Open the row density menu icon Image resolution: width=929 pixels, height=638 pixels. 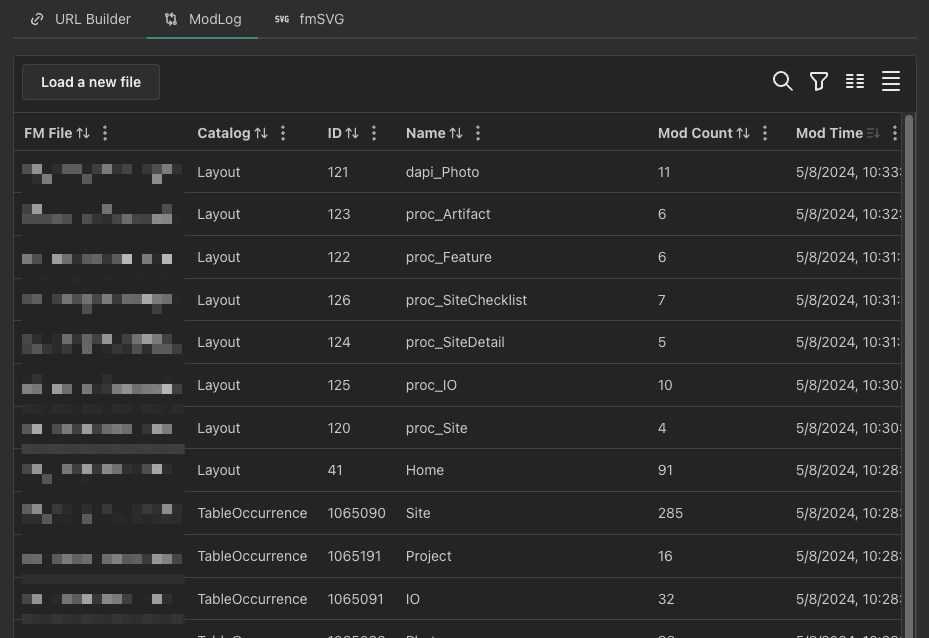891,82
